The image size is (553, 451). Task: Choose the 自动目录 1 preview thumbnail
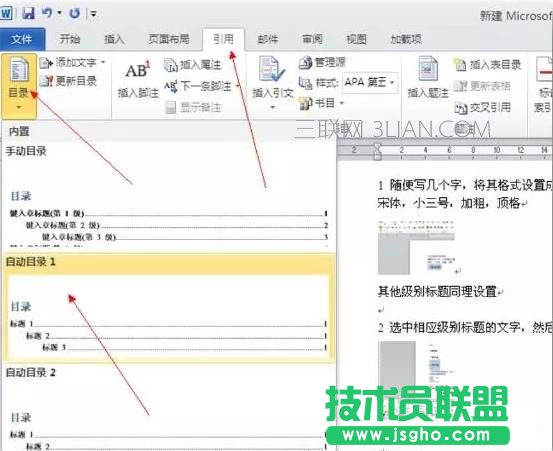point(169,317)
